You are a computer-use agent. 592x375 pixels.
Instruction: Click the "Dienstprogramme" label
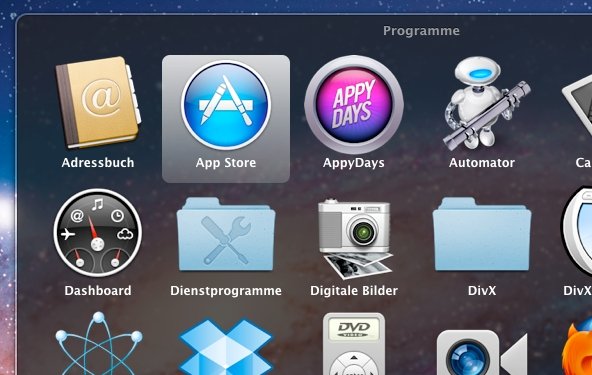click(x=226, y=291)
